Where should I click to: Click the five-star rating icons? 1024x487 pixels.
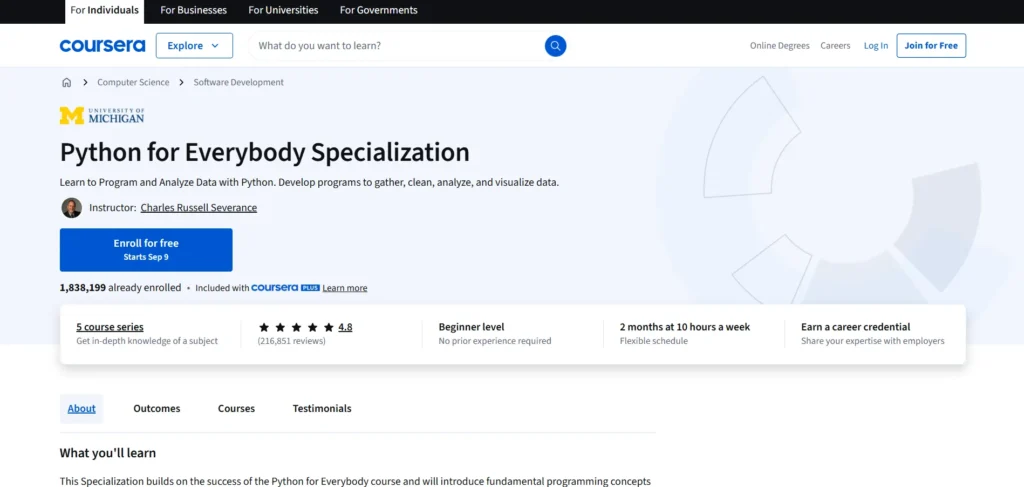click(x=296, y=327)
